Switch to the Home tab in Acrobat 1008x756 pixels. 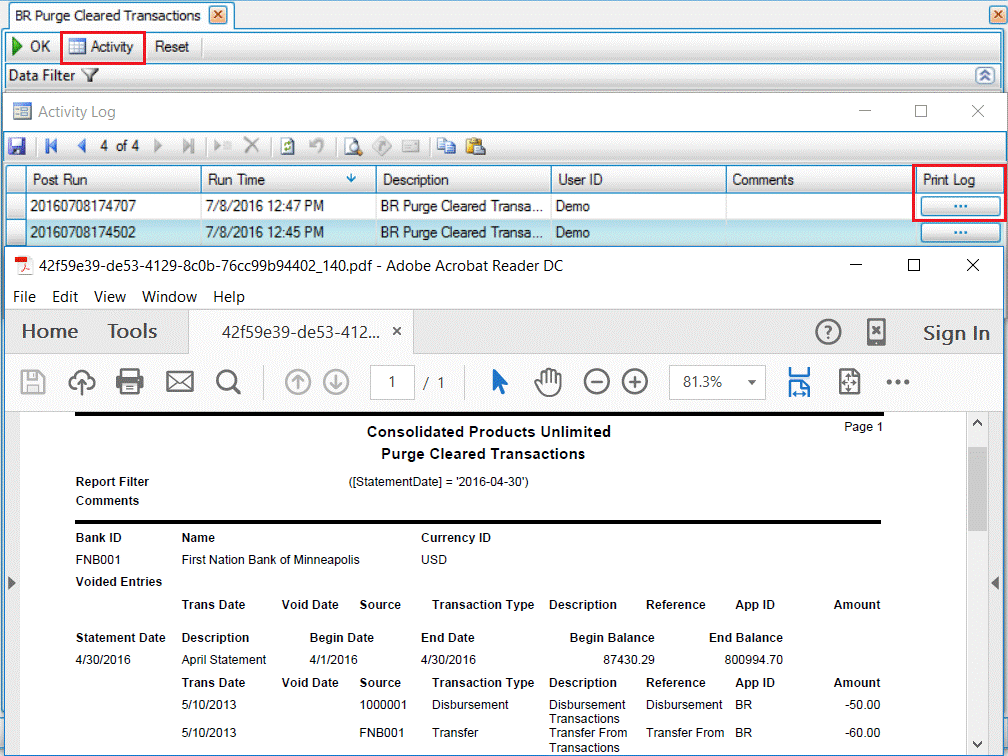(50, 332)
